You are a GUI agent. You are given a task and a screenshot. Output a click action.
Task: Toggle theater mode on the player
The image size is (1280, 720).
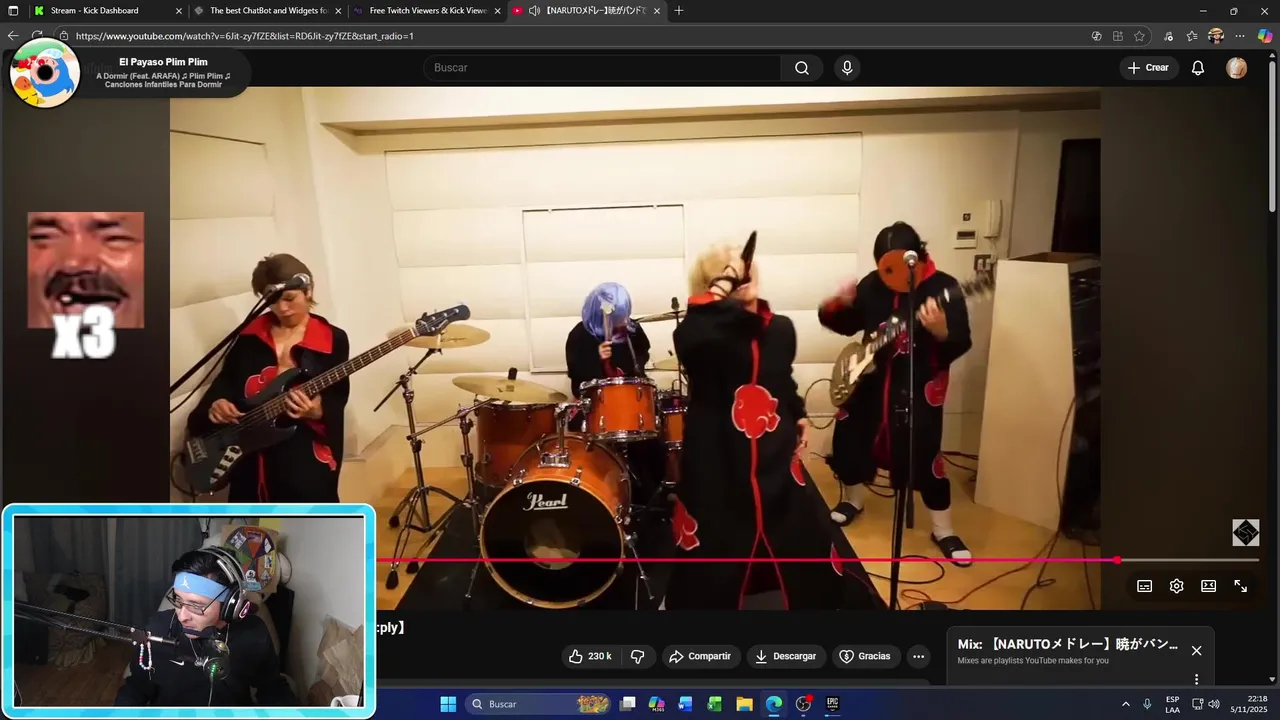coord(1208,586)
